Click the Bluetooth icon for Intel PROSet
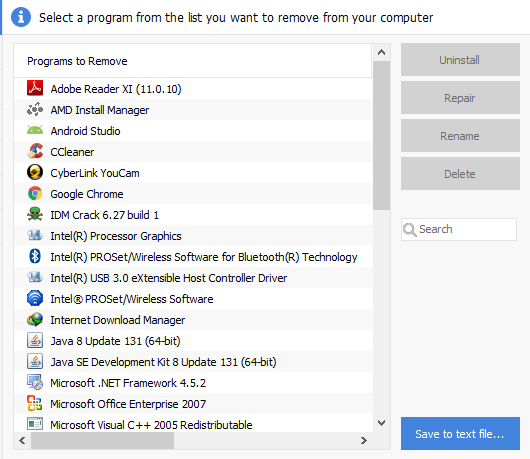The image size is (530, 459). coord(35,256)
